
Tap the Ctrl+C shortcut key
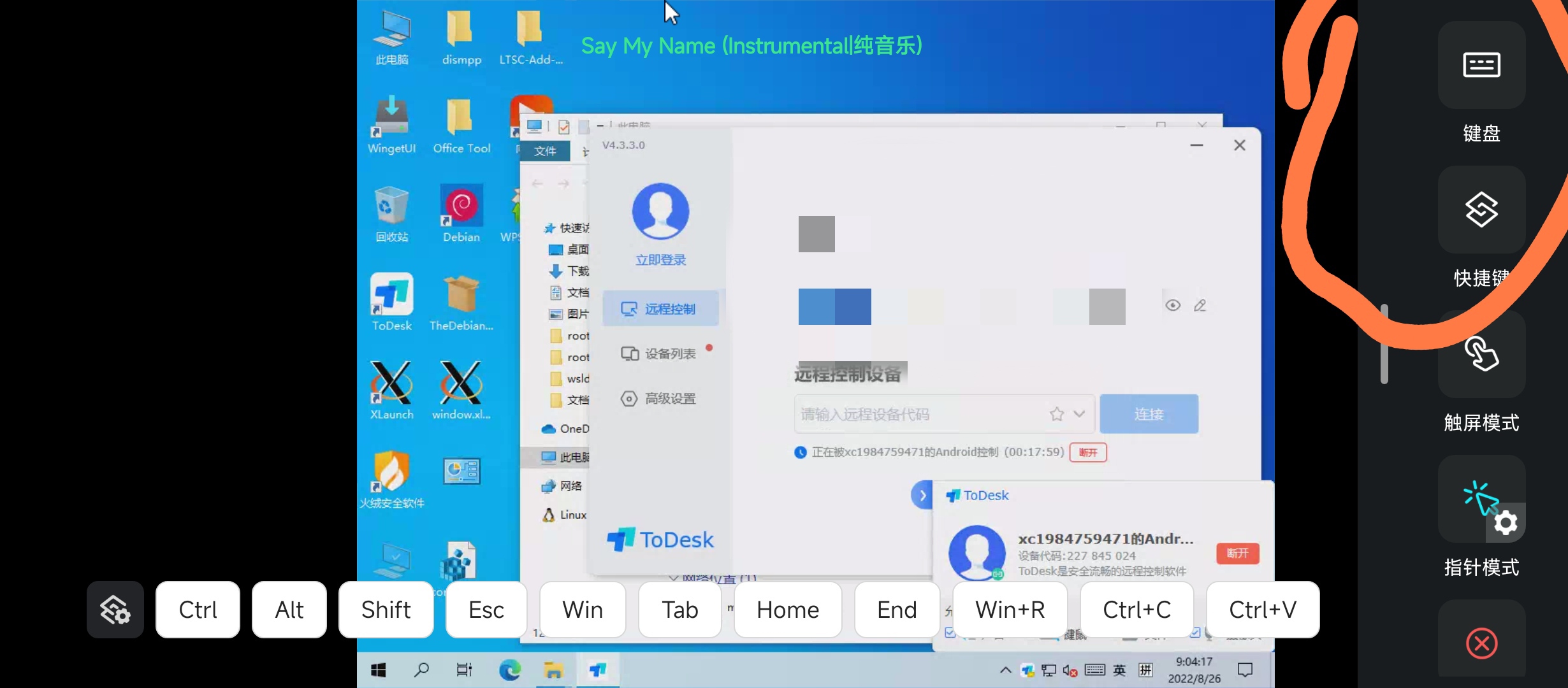tap(1136, 610)
